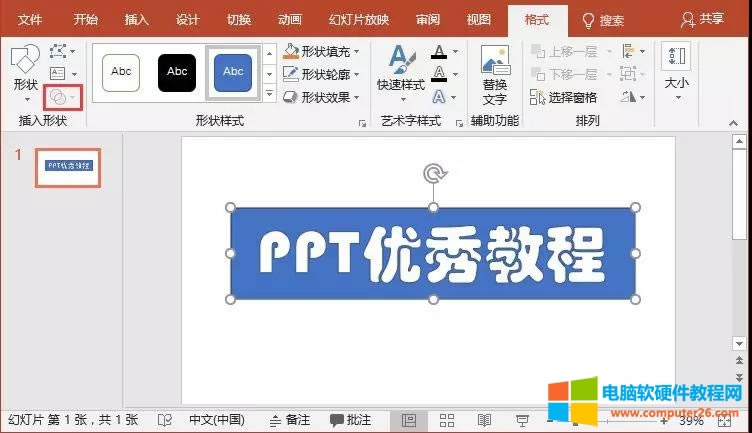Select the black filled Abc style

point(177,72)
